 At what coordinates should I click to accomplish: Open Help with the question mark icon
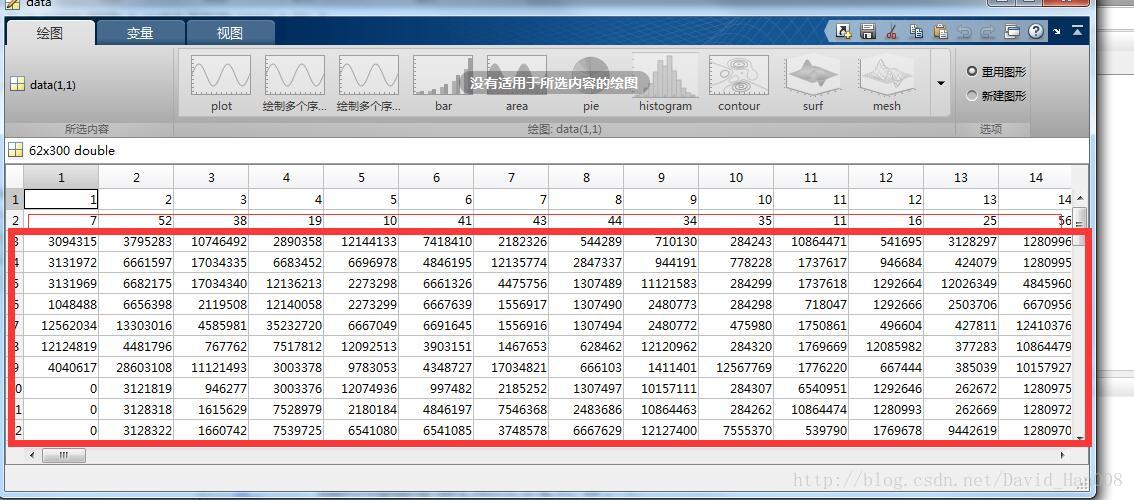[1036, 31]
